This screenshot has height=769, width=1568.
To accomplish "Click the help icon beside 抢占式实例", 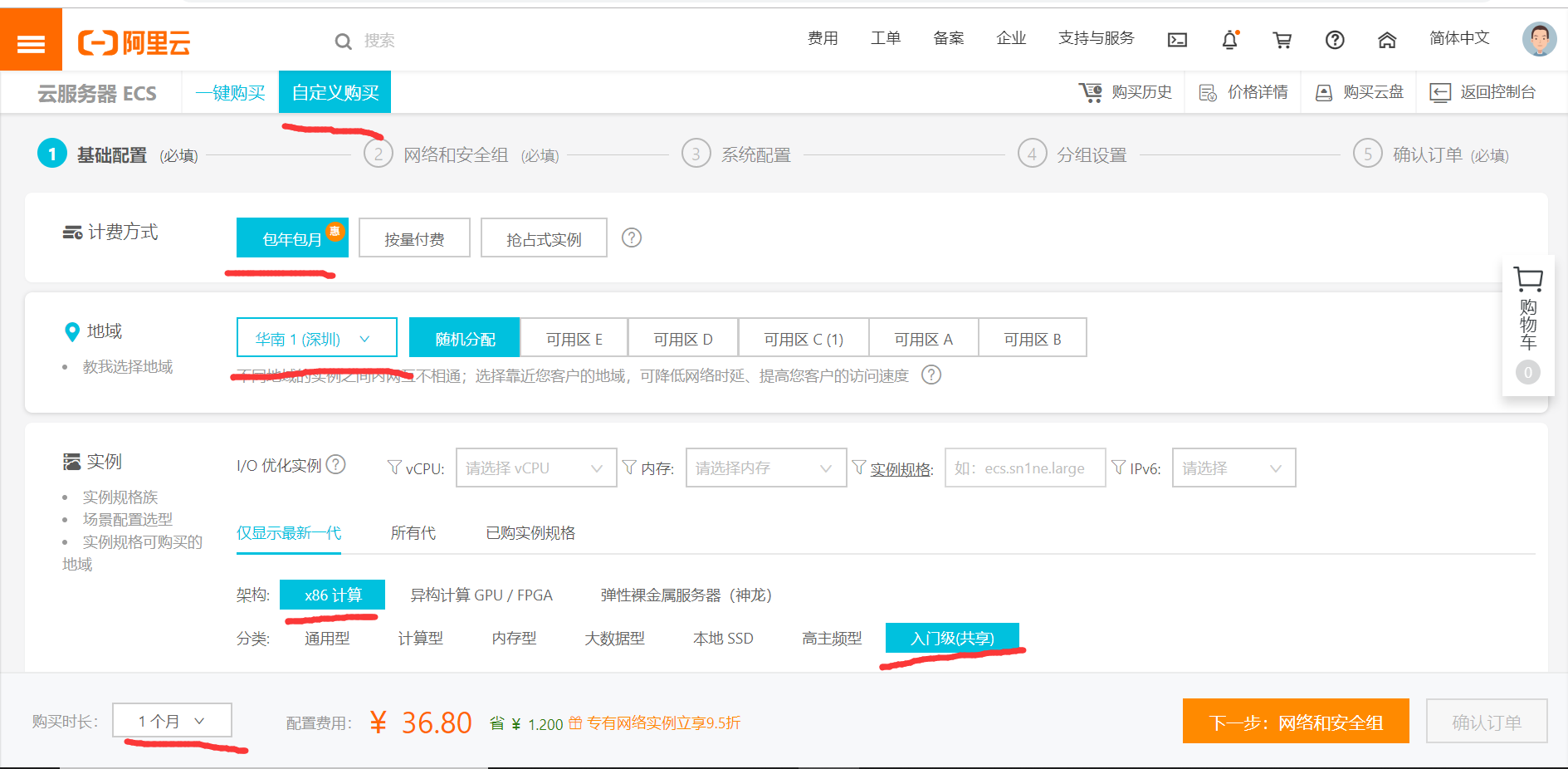I will (x=632, y=238).
